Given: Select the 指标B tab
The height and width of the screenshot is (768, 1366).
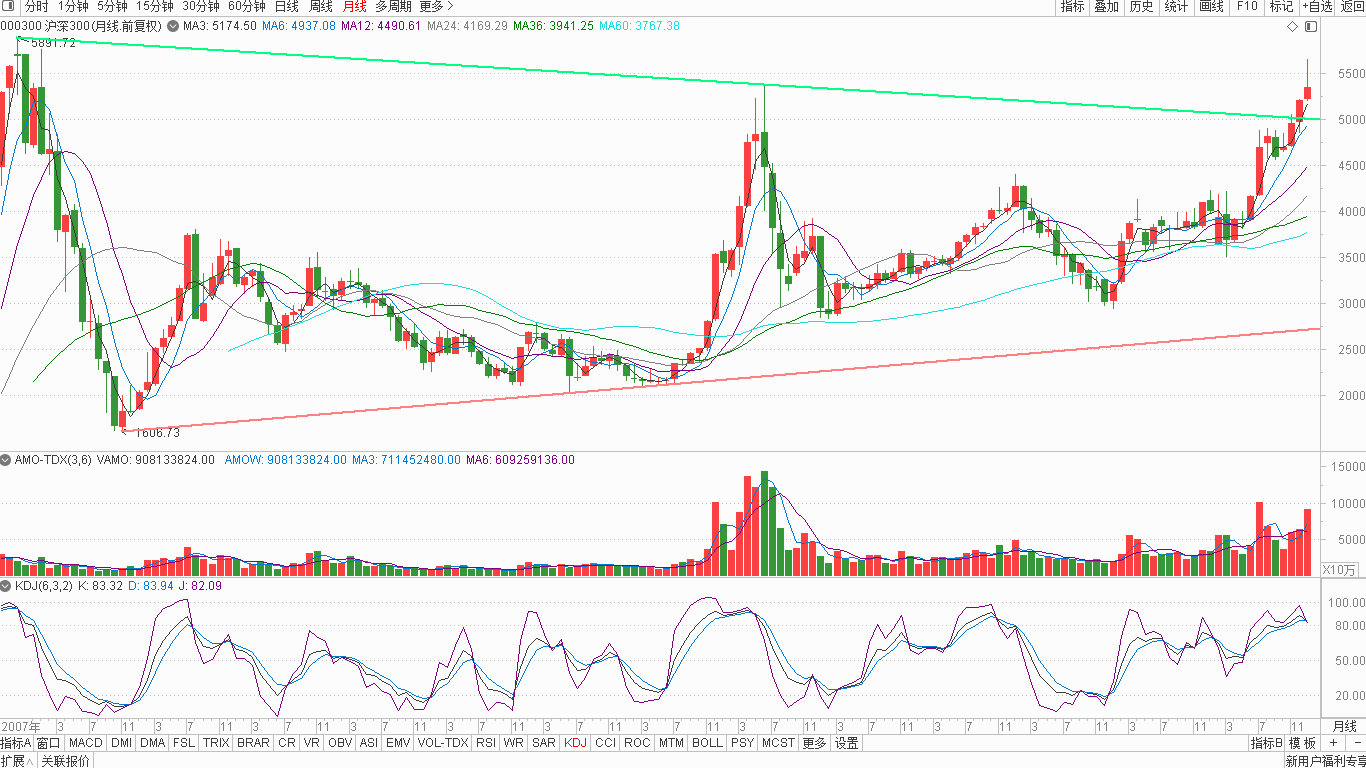Looking at the screenshot, I should coord(1266,743).
